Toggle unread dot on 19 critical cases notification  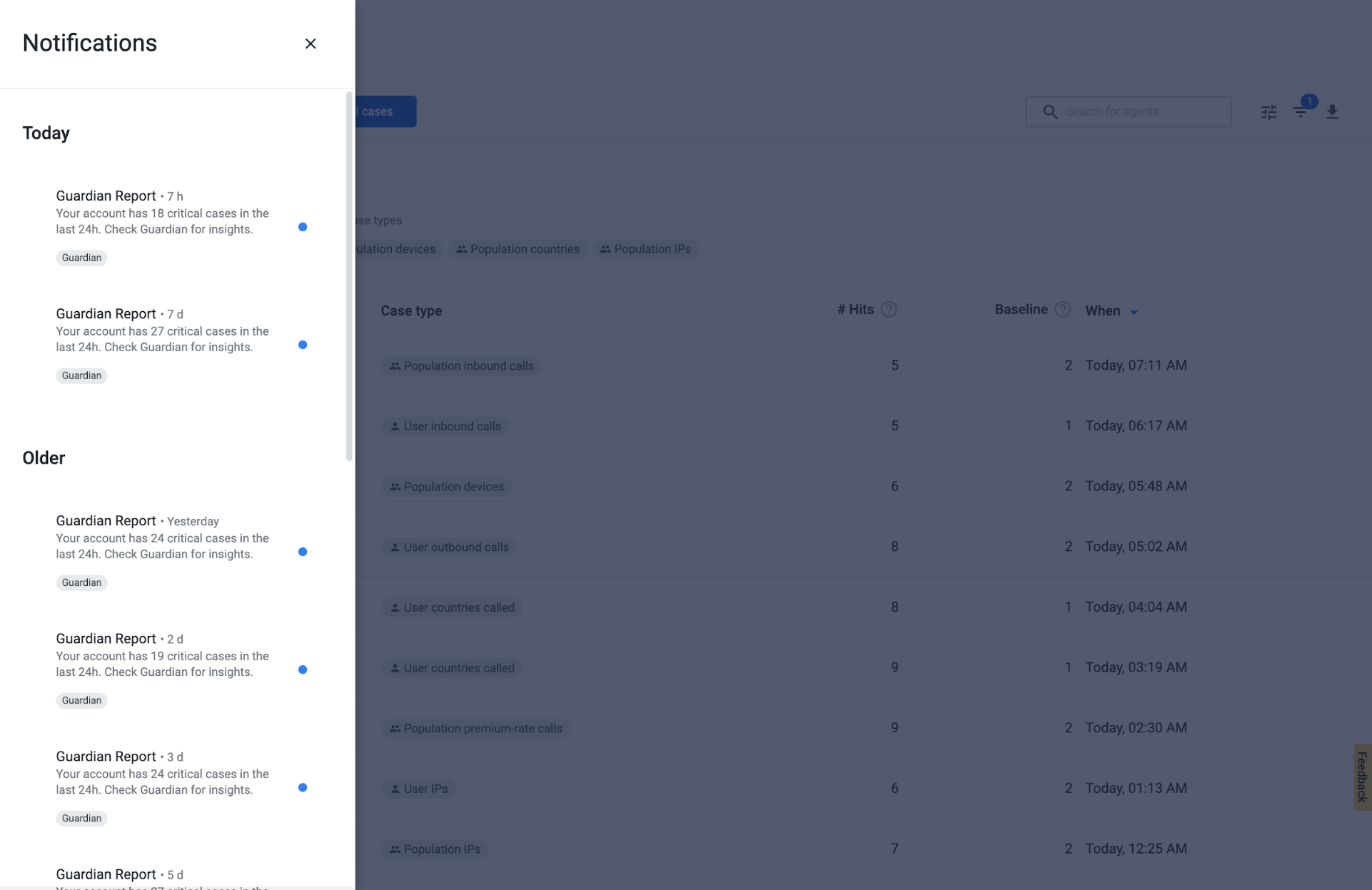click(x=303, y=669)
